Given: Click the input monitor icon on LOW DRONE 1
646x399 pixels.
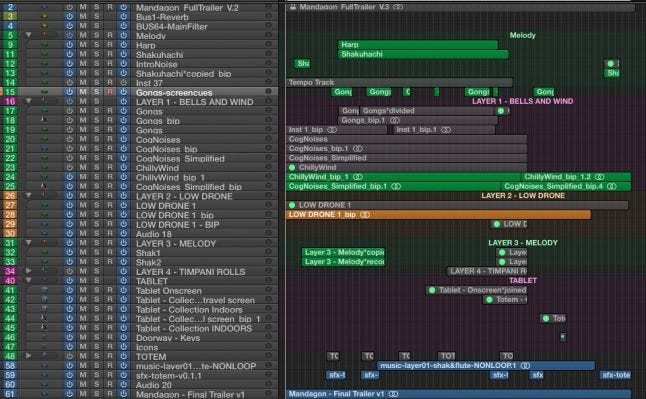Looking at the screenshot, I should click(x=123, y=205).
